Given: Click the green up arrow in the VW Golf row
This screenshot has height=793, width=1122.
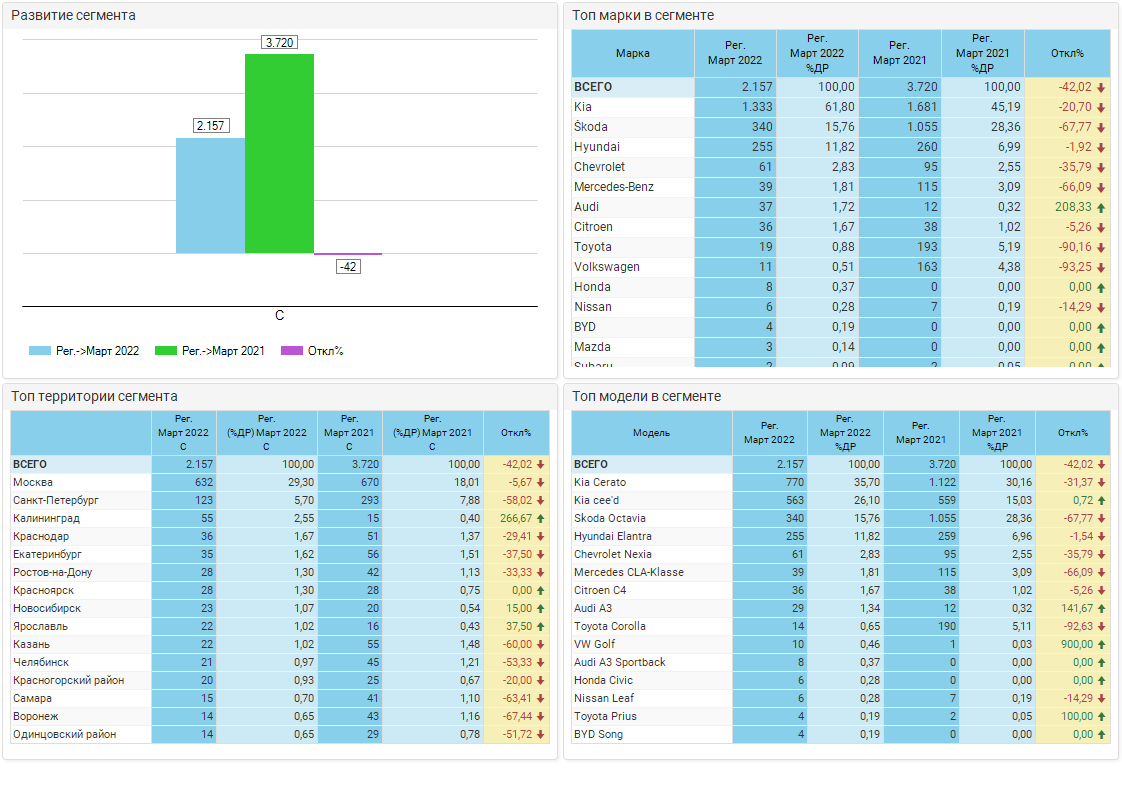Looking at the screenshot, I should coord(1101,644).
